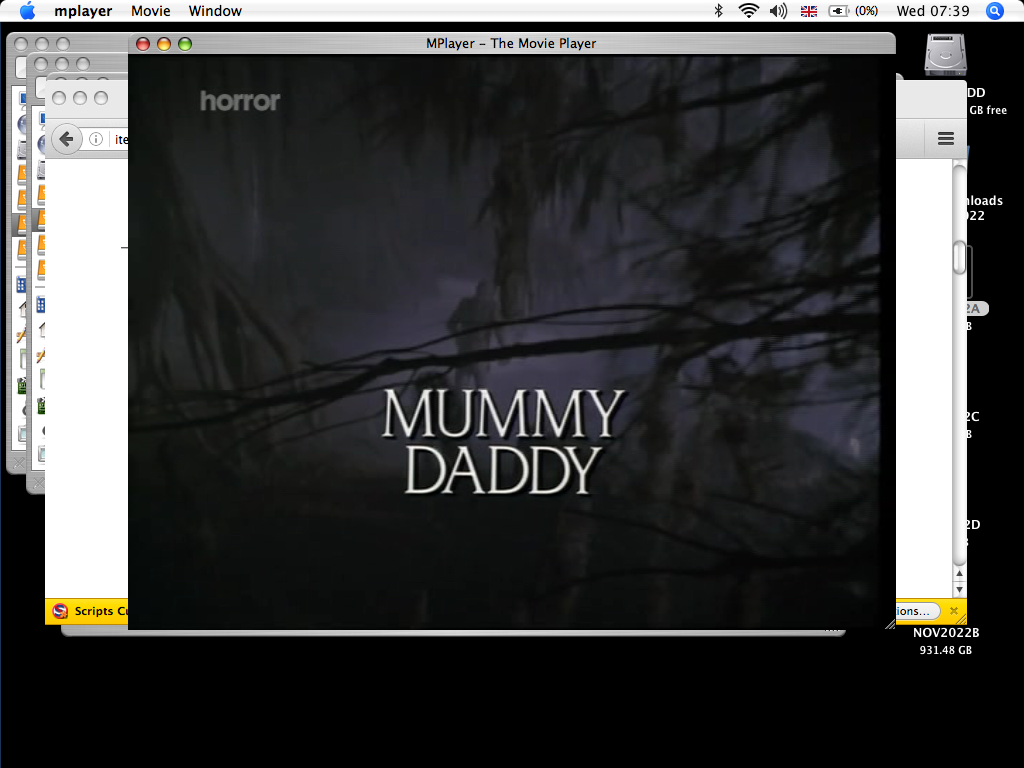Open the Window menu
This screenshot has width=1024, height=768.
(x=215, y=11)
